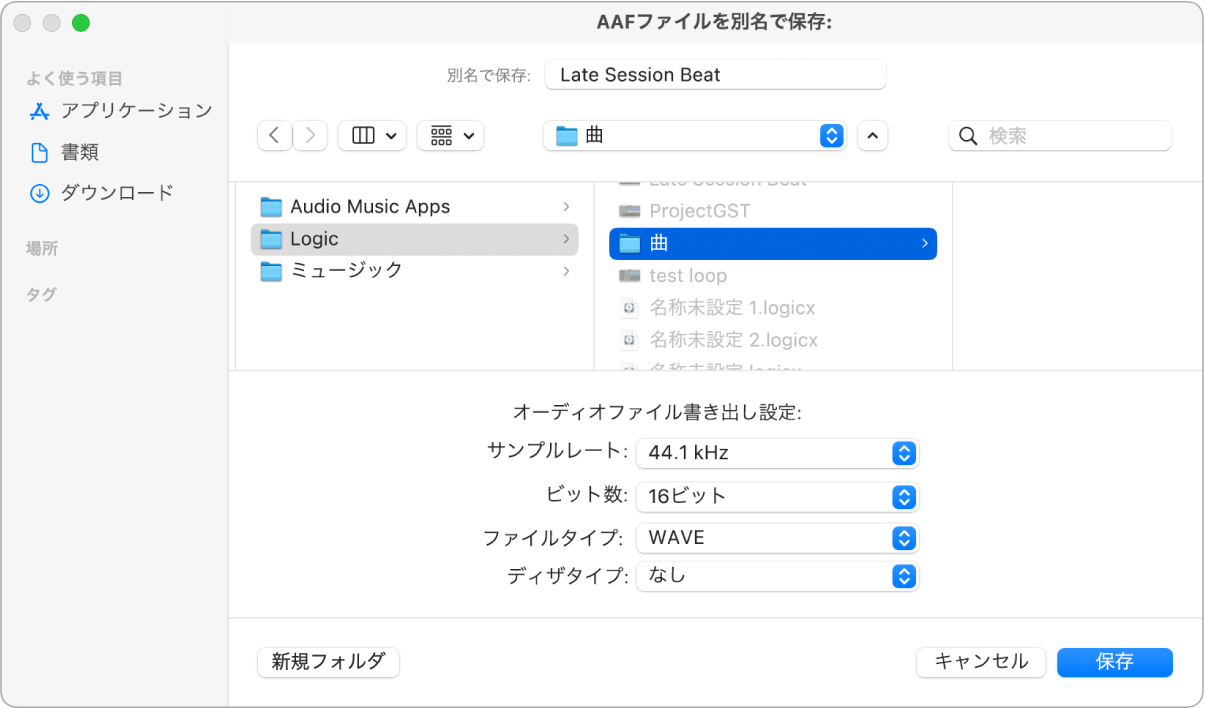Click the blue 曲 folder icon in the path bar
The image size is (1205, 708).
click(563, 134)
